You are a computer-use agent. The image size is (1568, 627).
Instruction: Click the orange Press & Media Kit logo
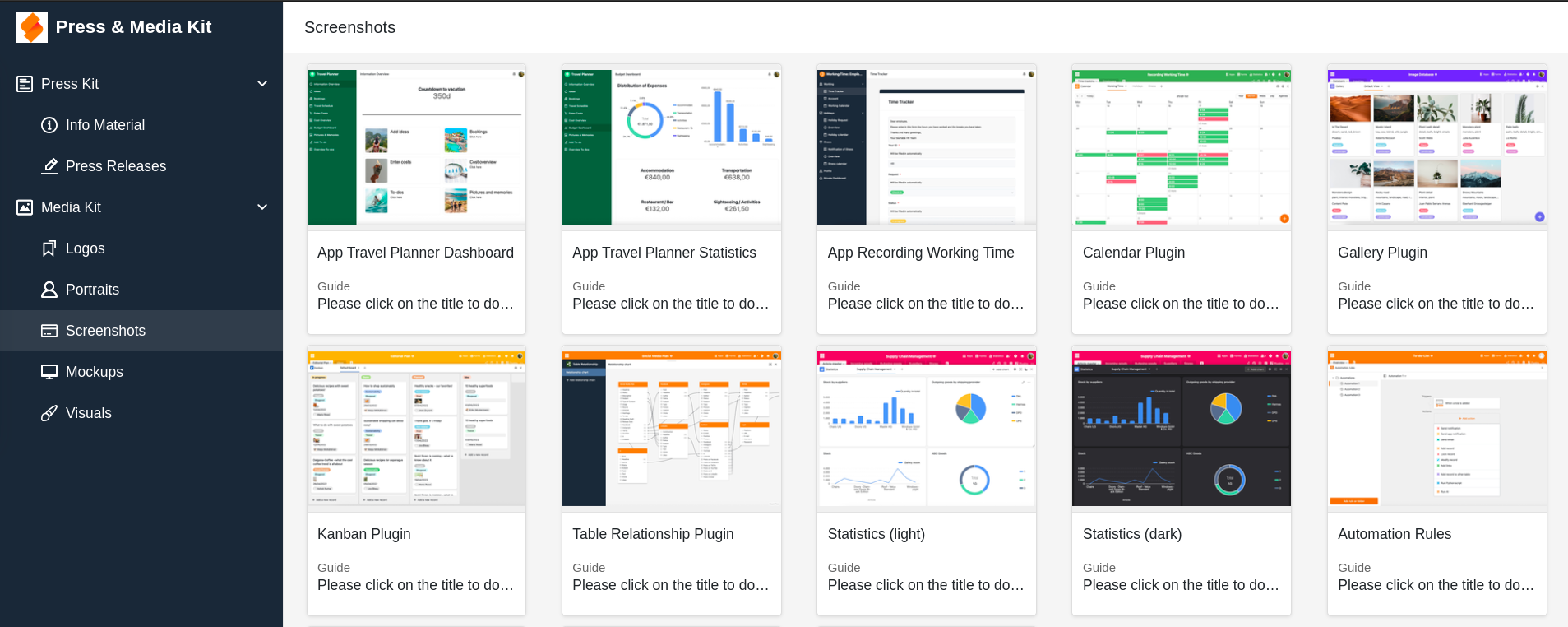[x=32, y=27]
